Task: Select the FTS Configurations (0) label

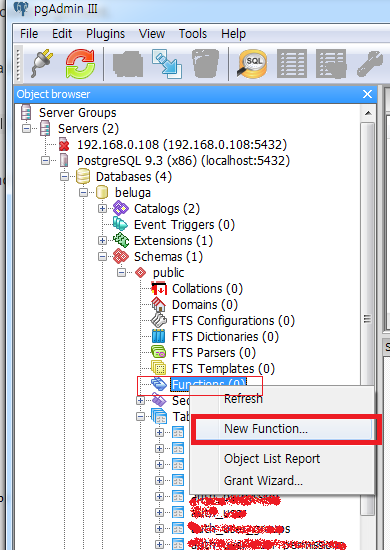Action: (233, 321)
